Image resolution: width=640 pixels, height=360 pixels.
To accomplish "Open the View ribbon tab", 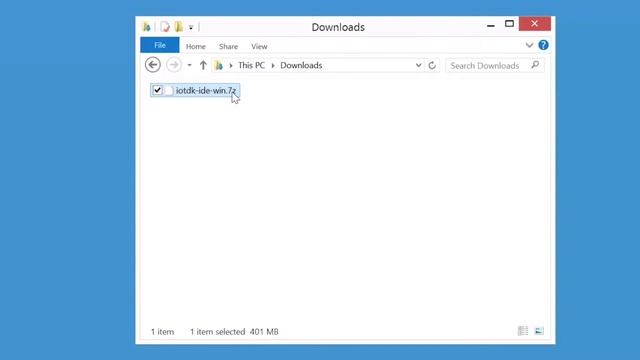I will point(259,47).
